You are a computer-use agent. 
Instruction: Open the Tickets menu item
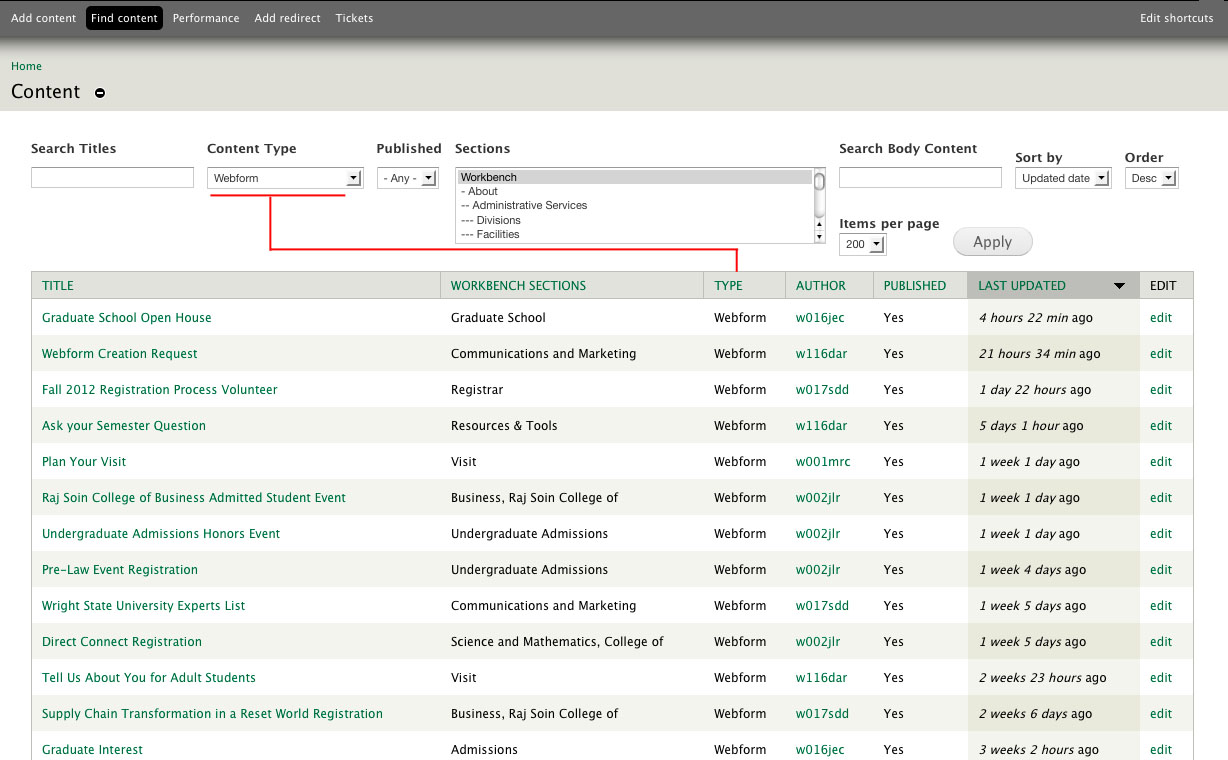click(354, 17)
